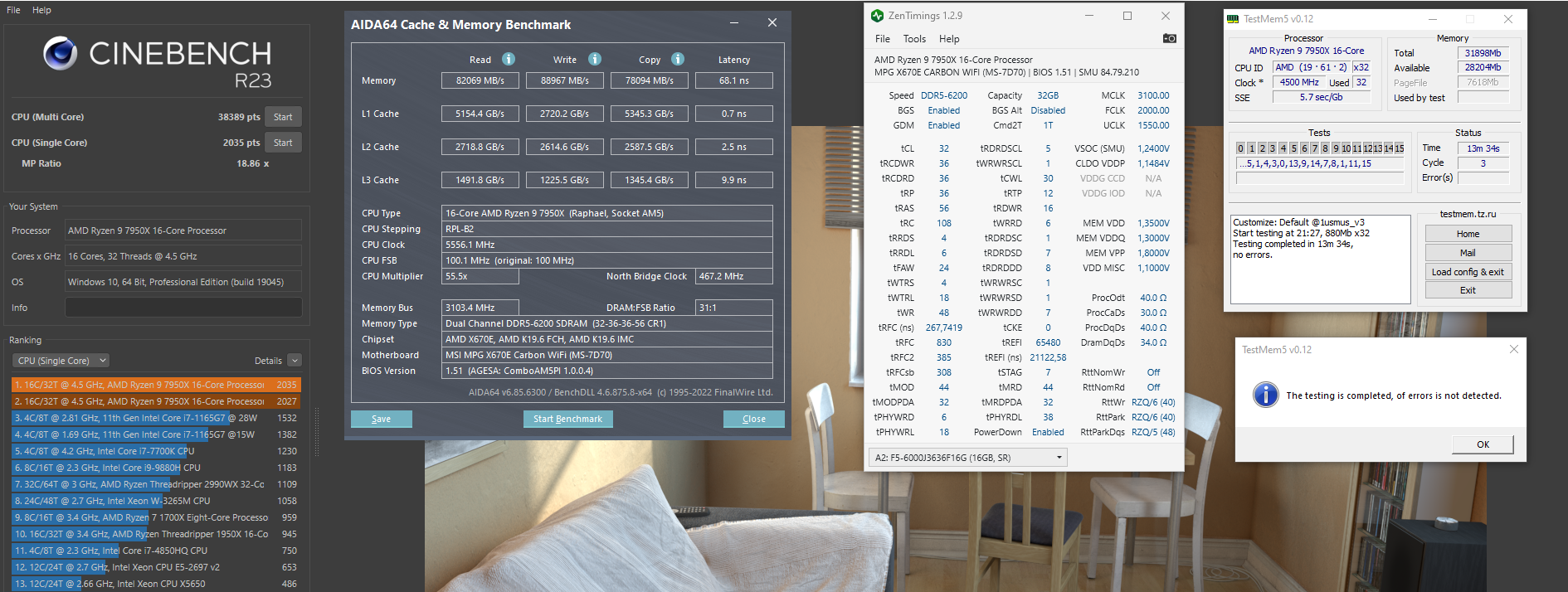
Task: Click the TestMem5 Total memory value 31898Mb
Action: click(1483, 52)
